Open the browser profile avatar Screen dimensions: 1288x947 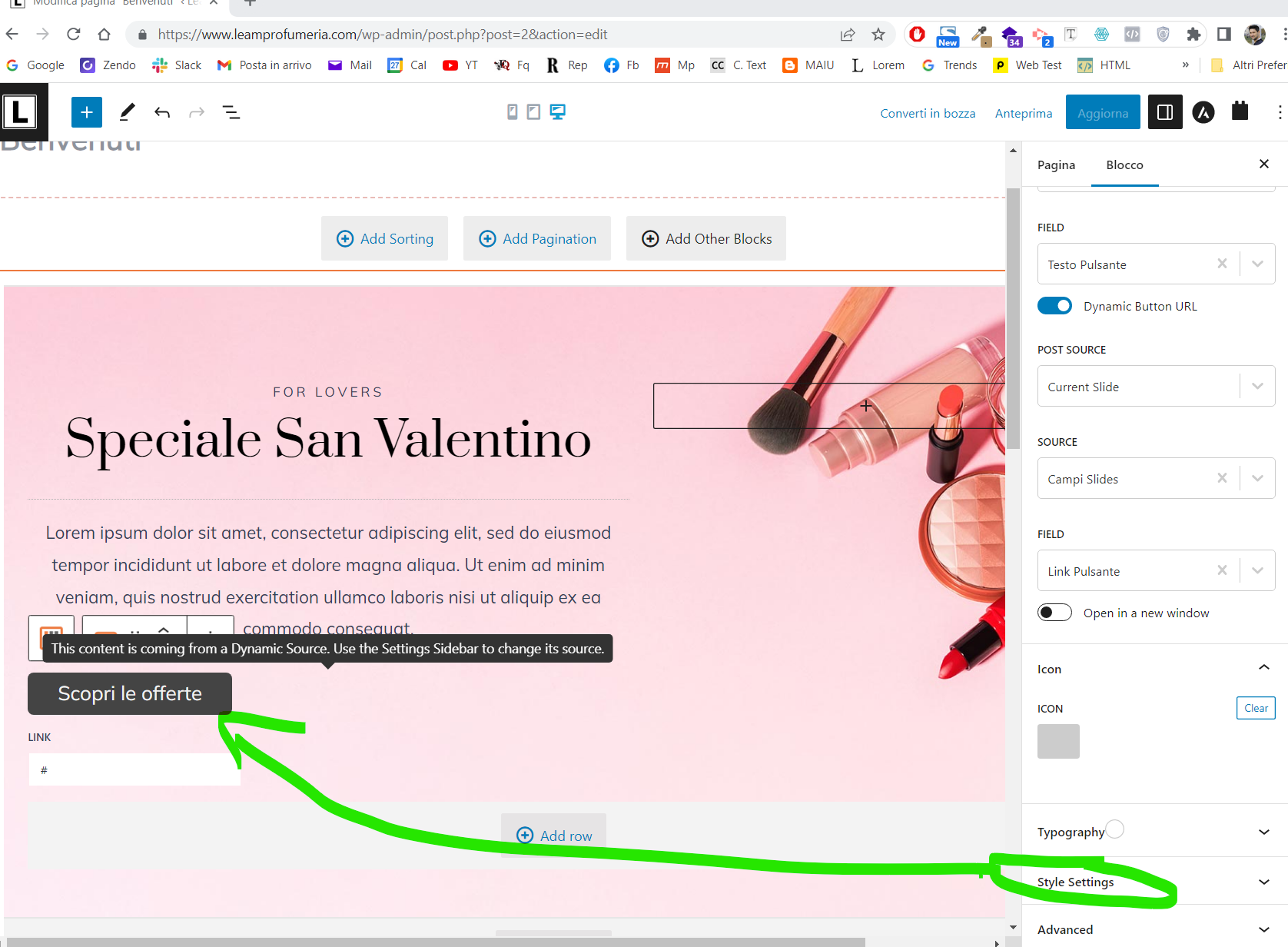point(1254,34)
